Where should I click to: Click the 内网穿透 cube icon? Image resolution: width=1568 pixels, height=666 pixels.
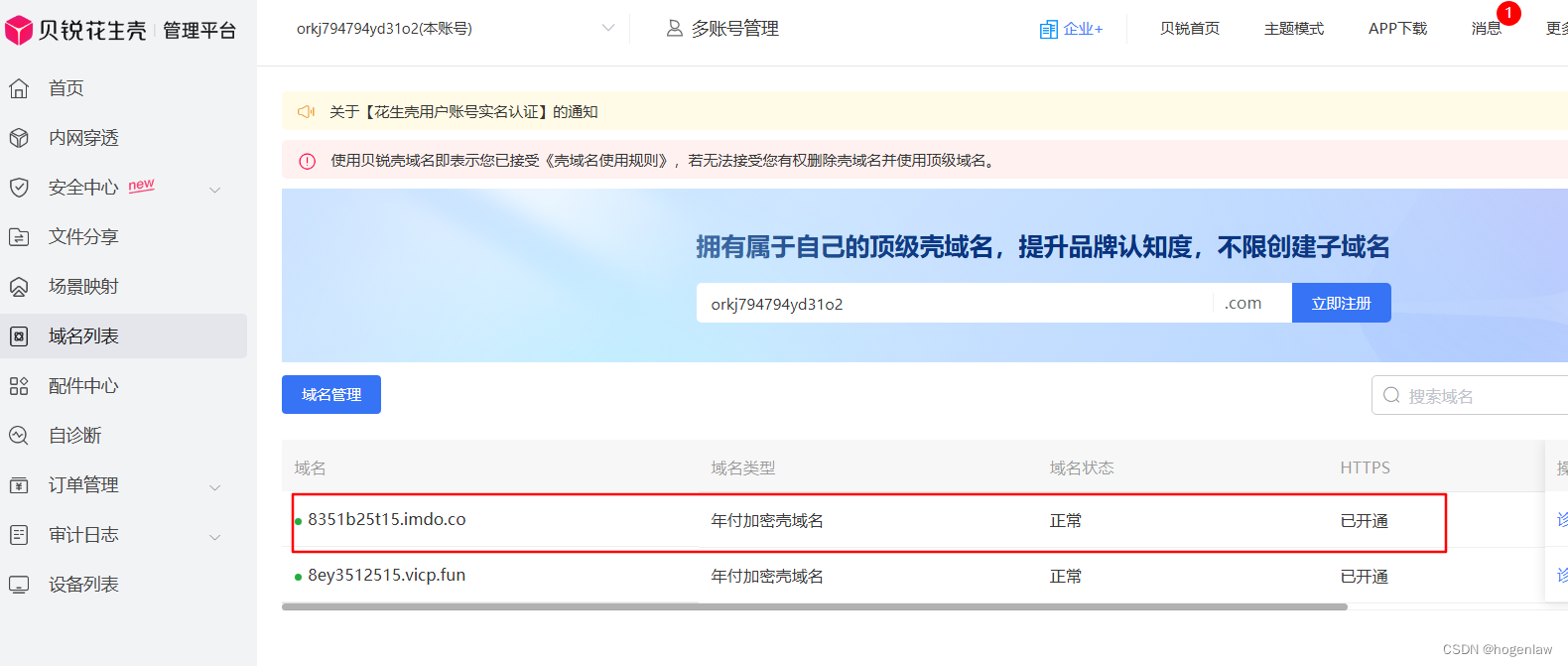(x=19, y=138)
